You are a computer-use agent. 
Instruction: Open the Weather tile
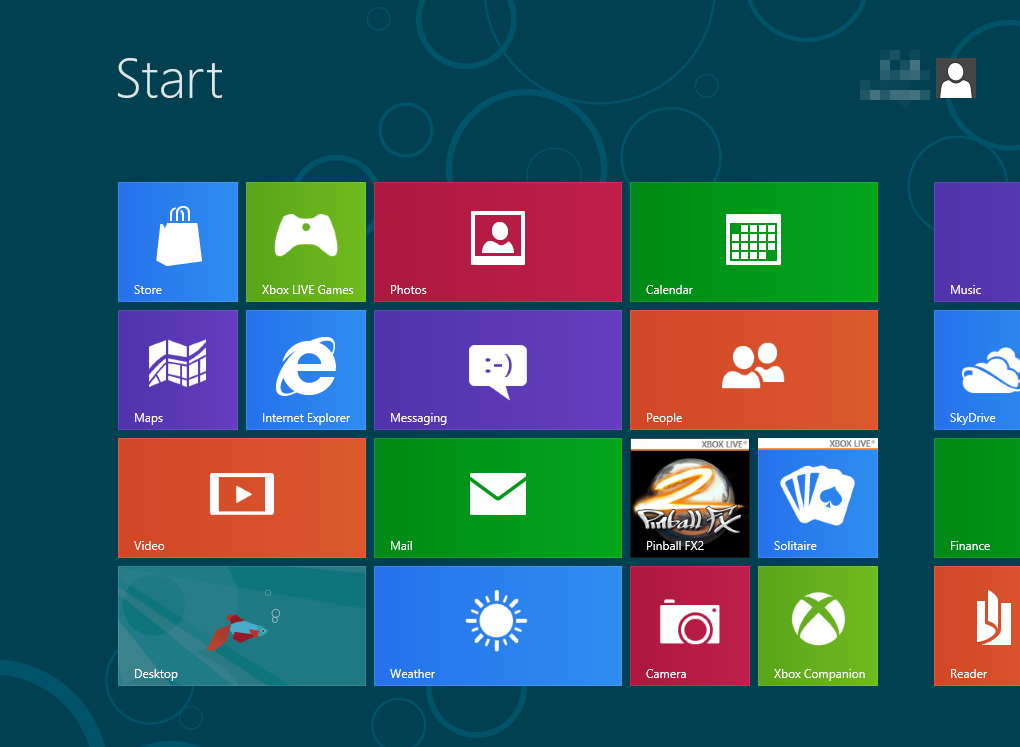pos(498,626)
